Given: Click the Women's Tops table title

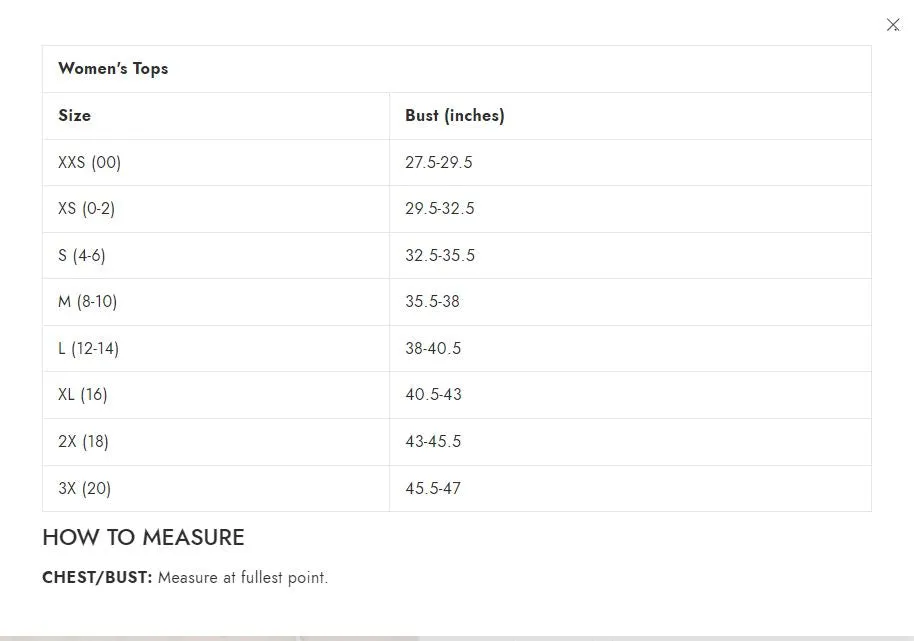Looking at the screenshot, I should [113, 69].
